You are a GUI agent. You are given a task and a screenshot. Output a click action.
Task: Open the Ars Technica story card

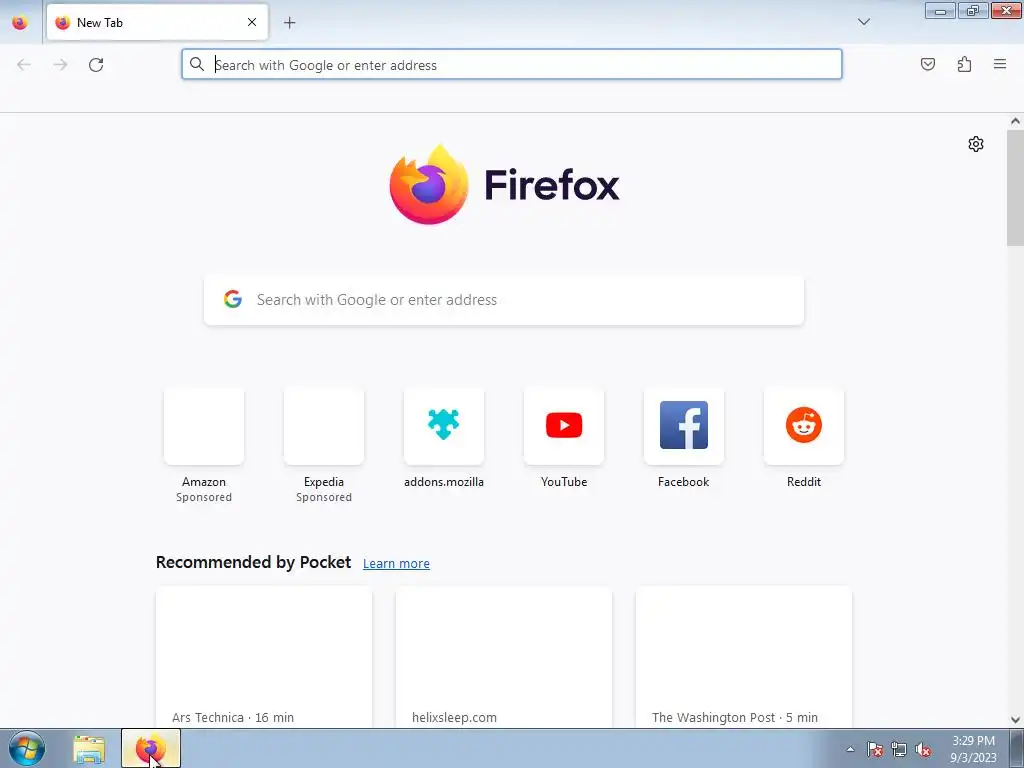click(264, 657)
